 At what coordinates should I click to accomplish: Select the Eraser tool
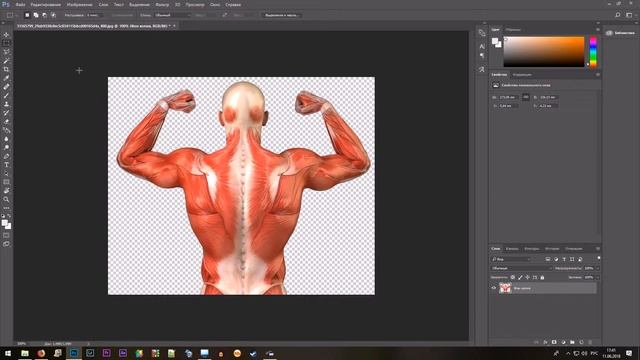6,122
